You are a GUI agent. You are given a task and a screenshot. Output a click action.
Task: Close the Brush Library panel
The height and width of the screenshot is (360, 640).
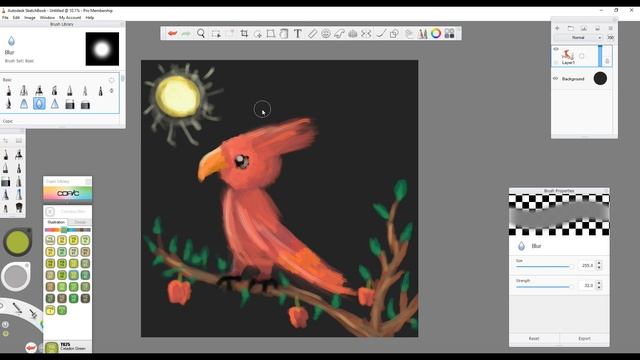coord(122,24)
